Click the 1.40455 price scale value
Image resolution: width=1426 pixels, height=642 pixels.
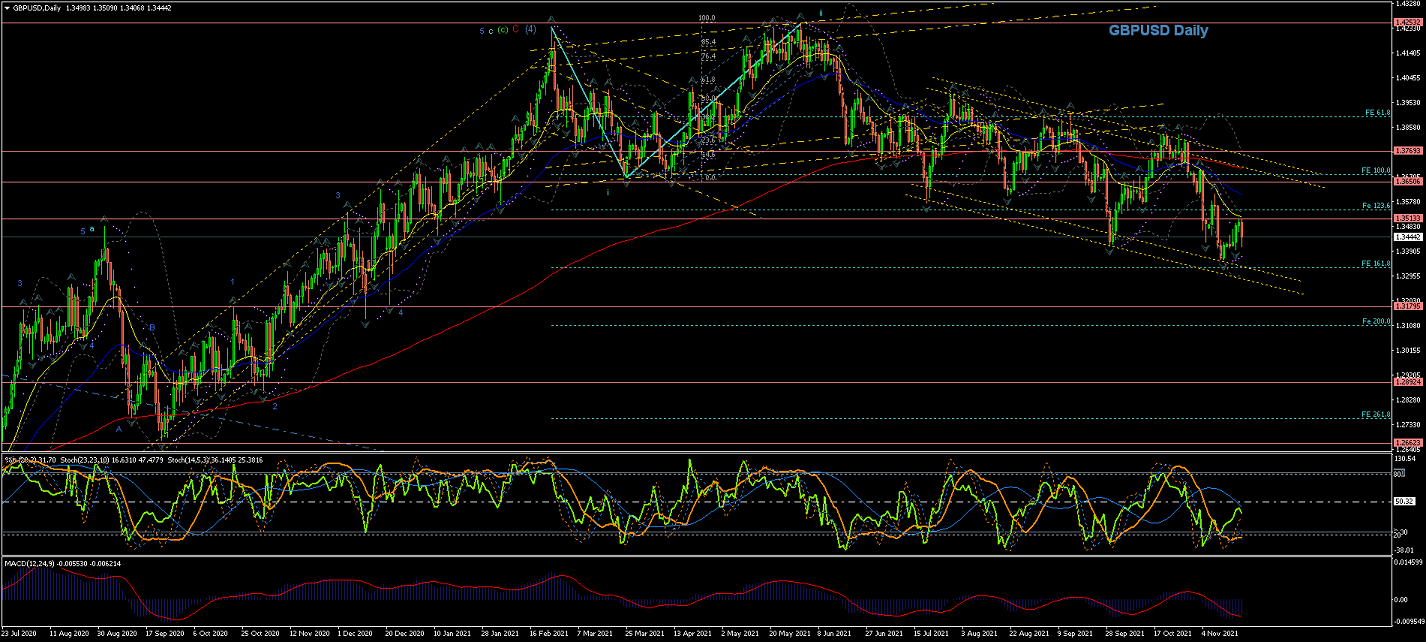click(1406, 78)
